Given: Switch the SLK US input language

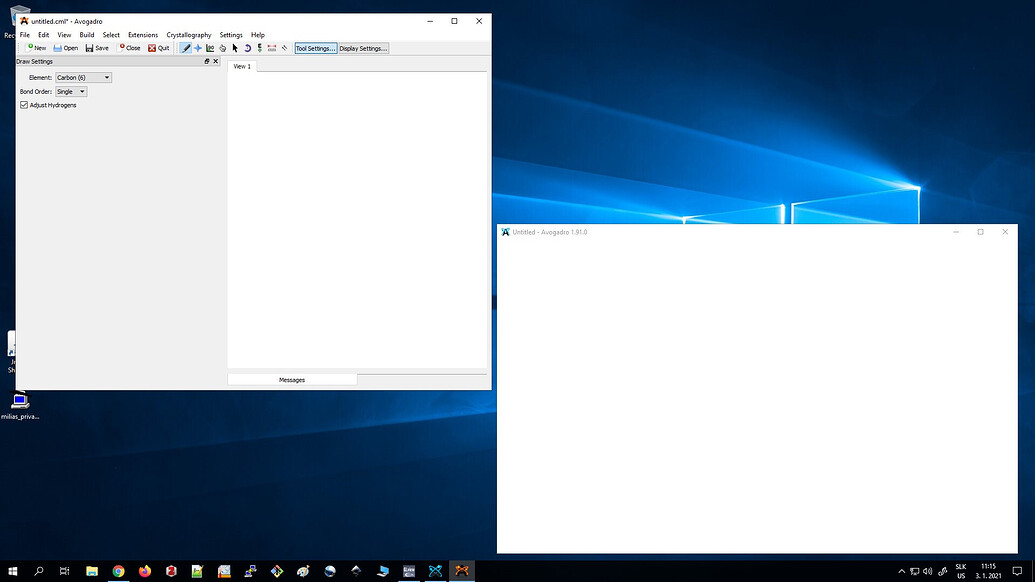Looking at the screenshot, I should pyautogui.click(x=961, y=571).
